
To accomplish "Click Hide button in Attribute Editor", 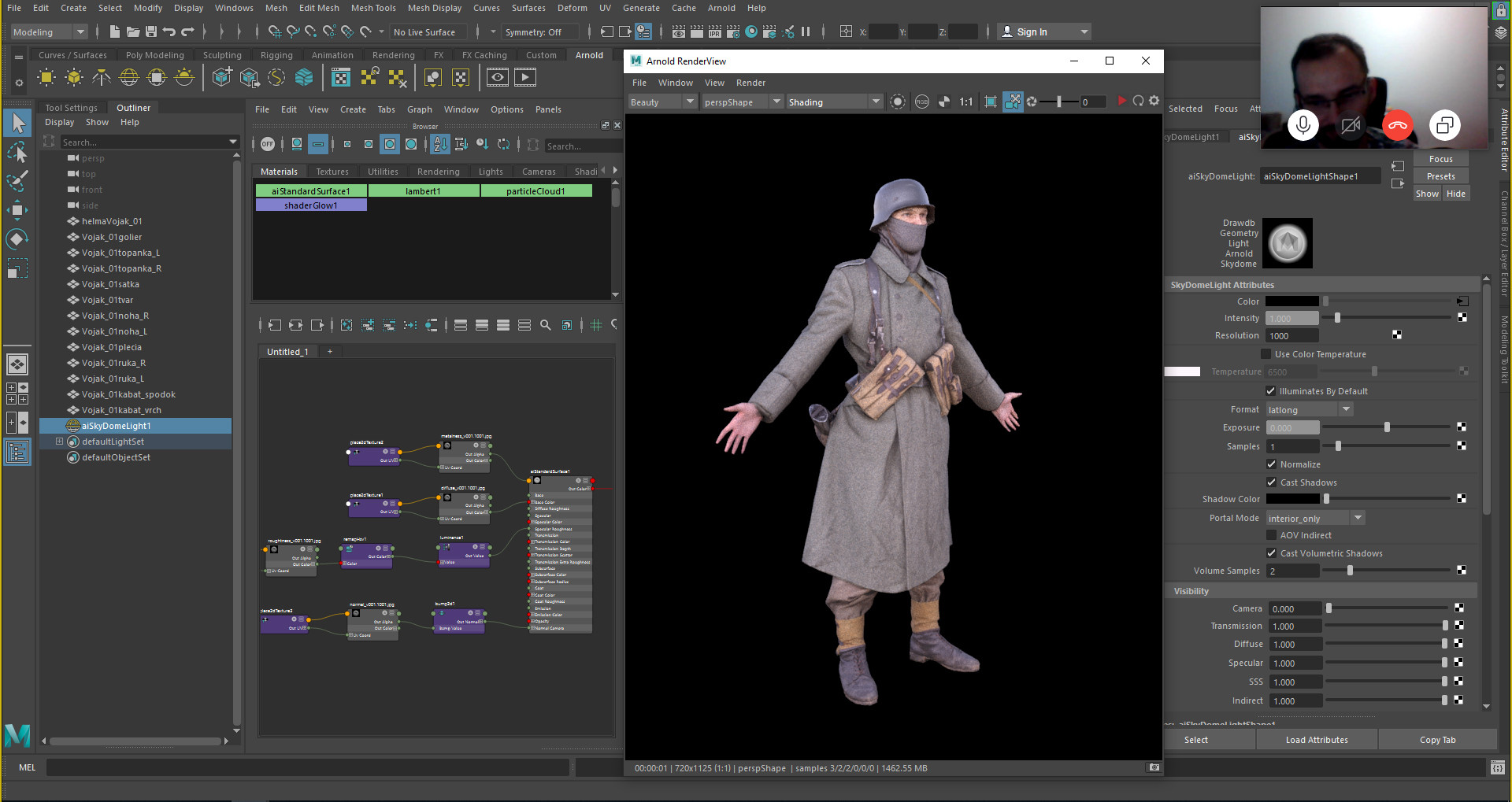I will 1456,194.
